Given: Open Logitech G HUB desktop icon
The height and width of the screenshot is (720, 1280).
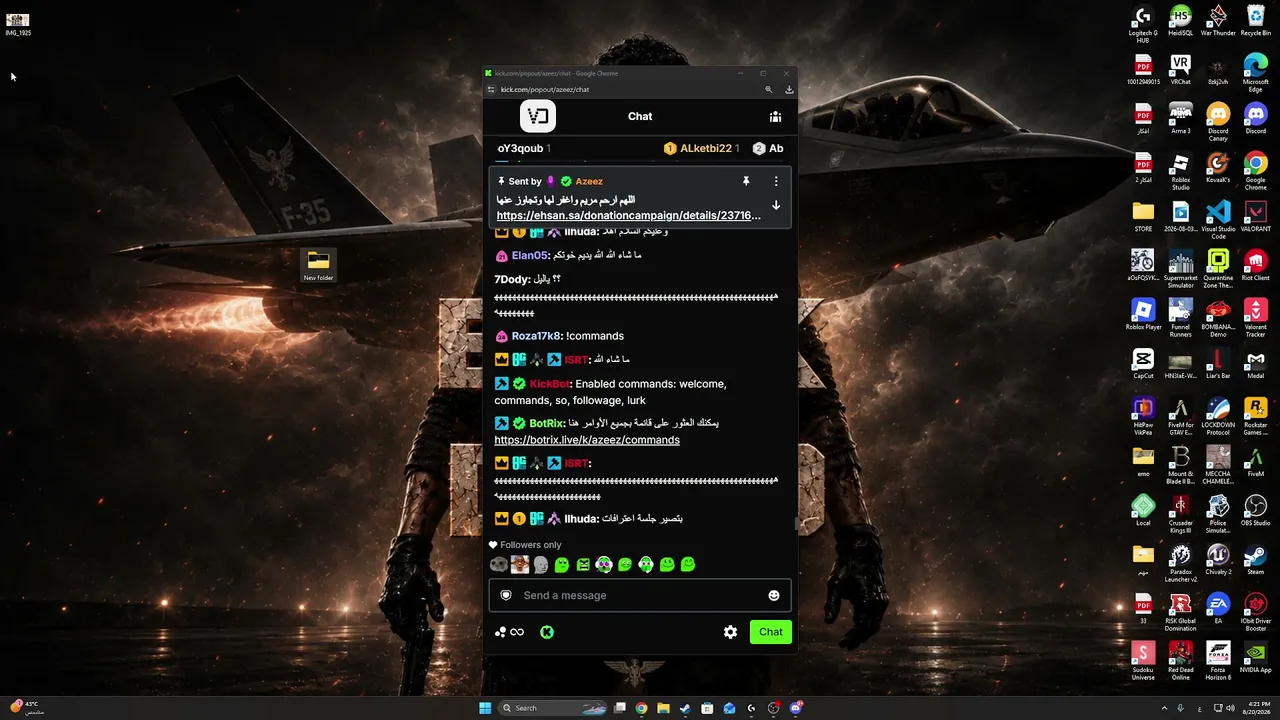Looking at the screenshot, I should [1143, 25].
